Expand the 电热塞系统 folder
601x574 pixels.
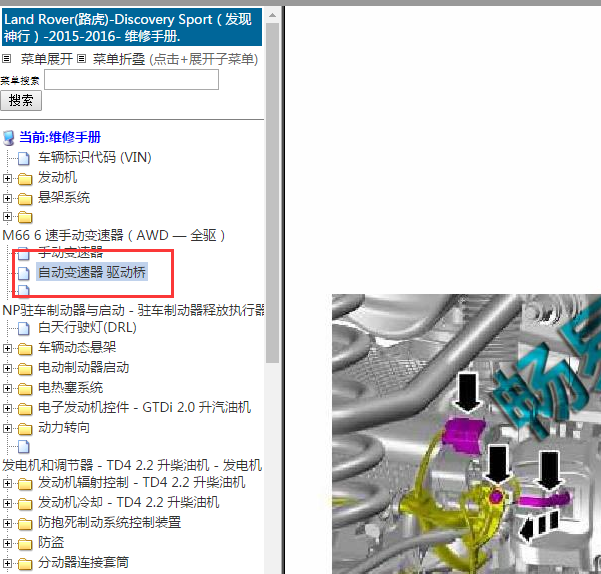click(x=7, y=388)
